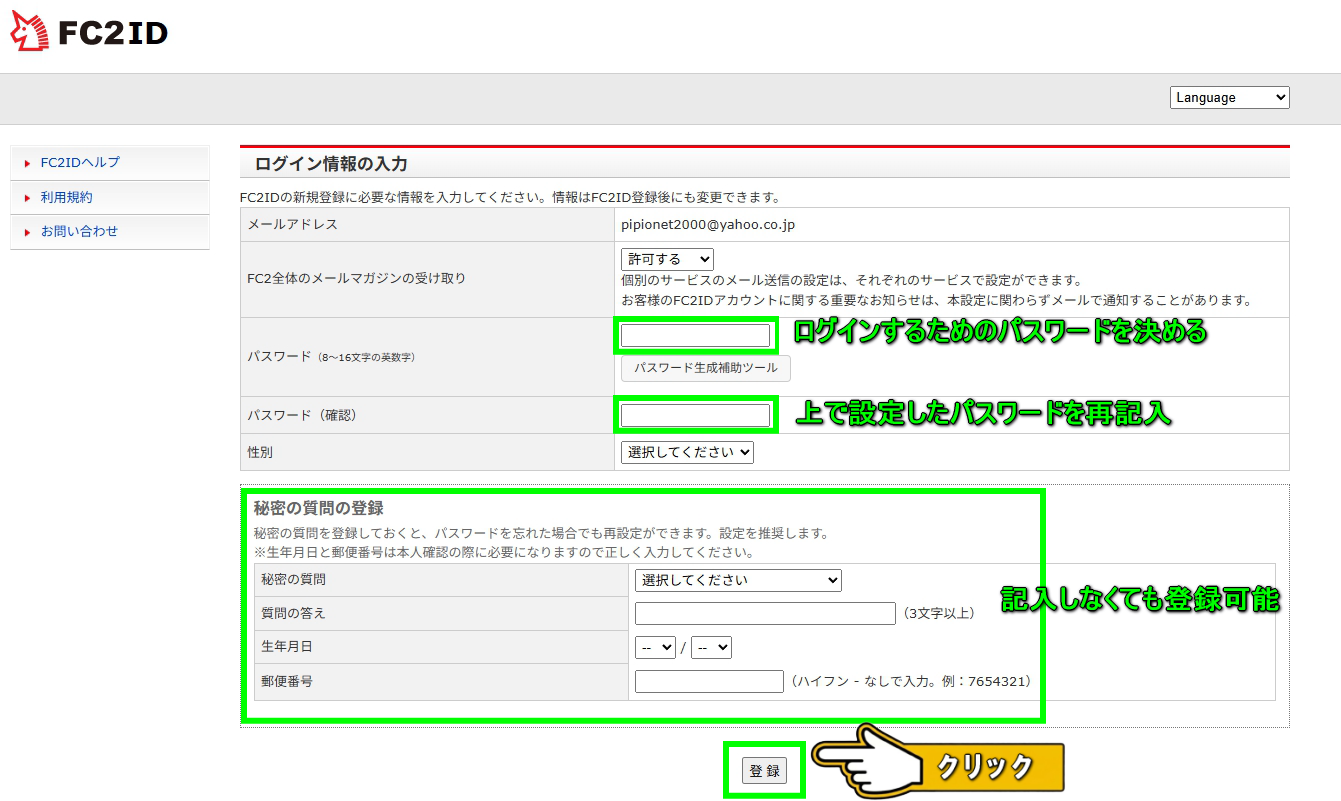Open the FC2IDヘルプ sidebar link
Image resolution: width=1341 pixels, height=801 pixels.
pos(80,162)
